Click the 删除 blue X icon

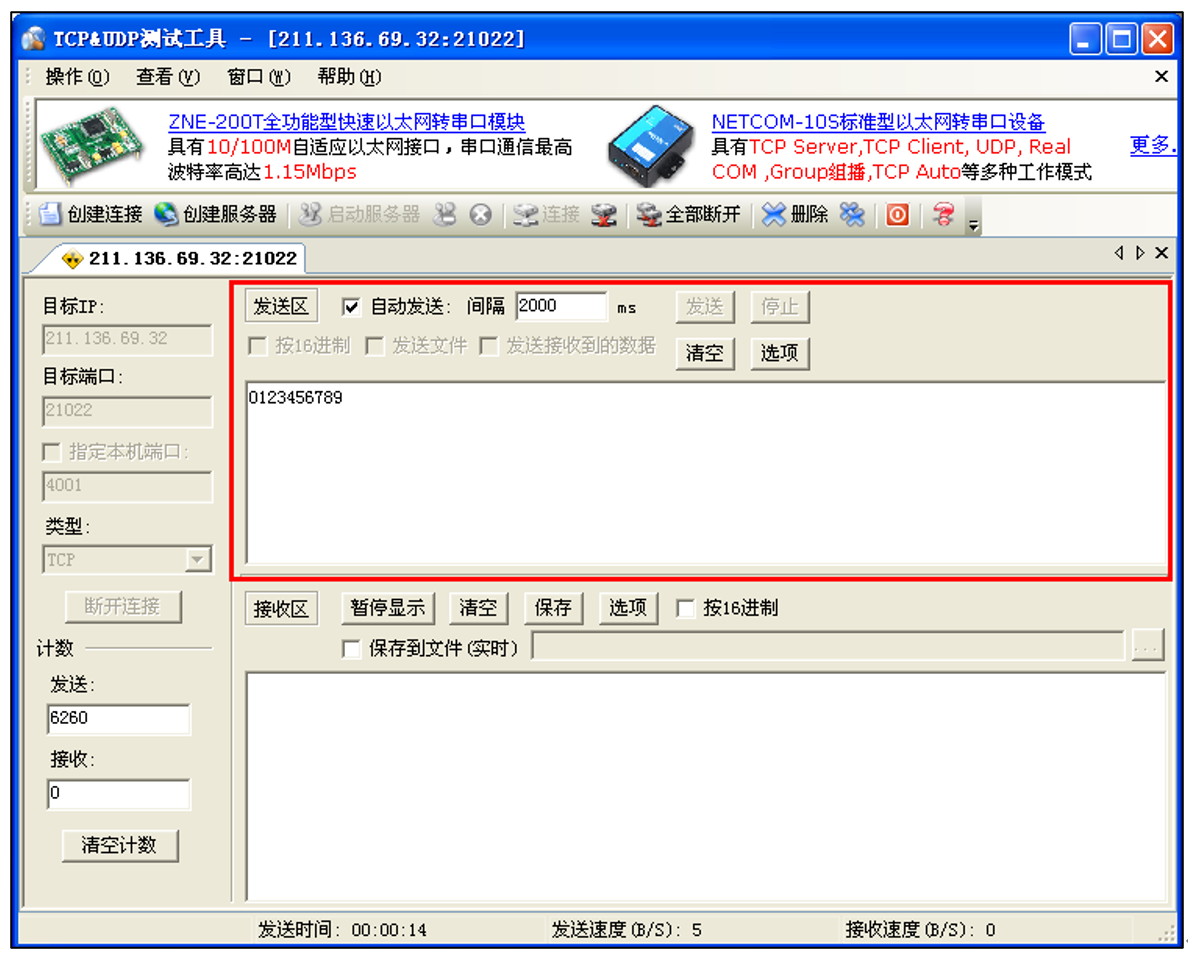point(774,214)
